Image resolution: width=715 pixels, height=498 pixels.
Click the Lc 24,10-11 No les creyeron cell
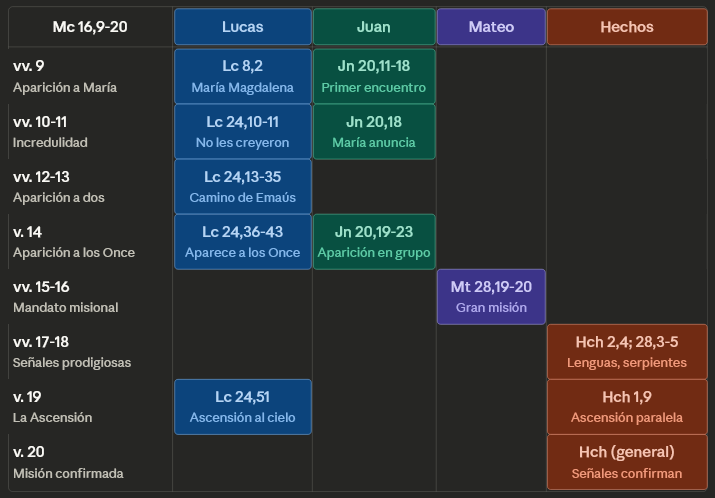(x=242, y=132)
